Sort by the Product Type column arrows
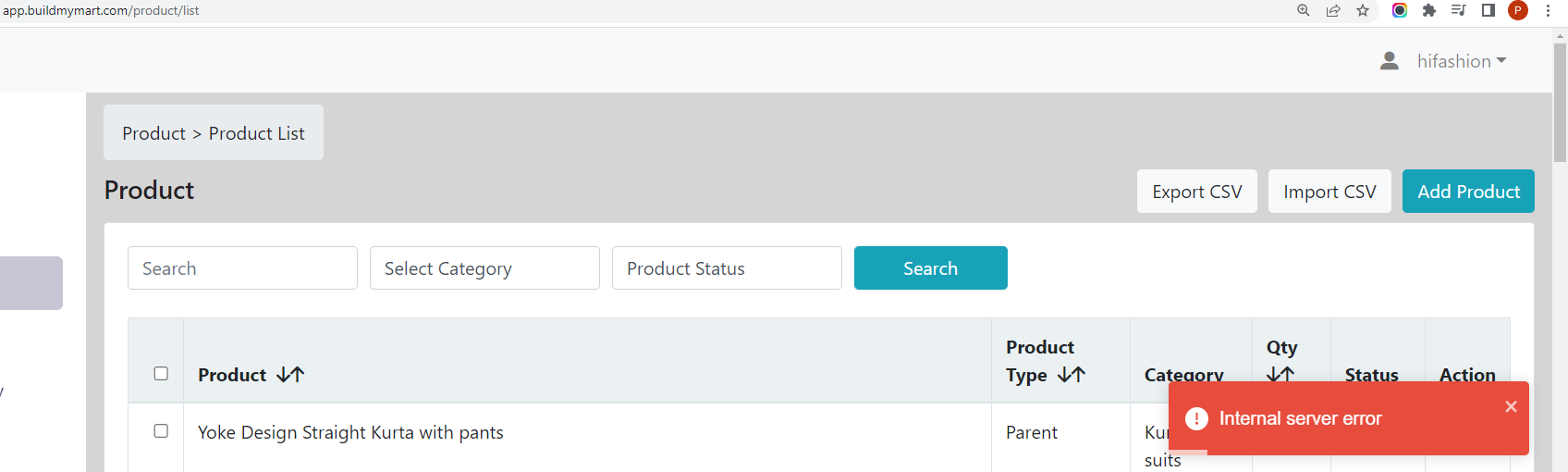This screenshot has width=1568, height=472. point(1072,375)
